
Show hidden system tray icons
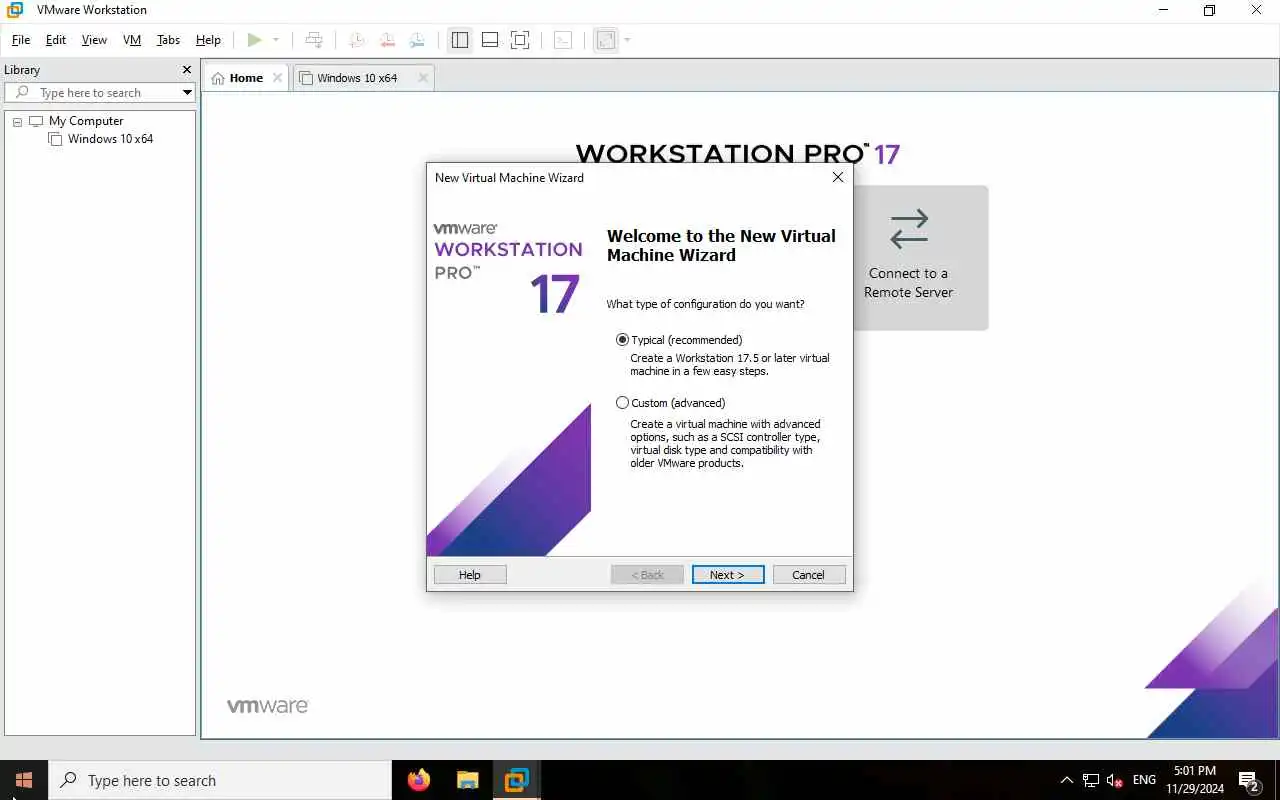1066,780
